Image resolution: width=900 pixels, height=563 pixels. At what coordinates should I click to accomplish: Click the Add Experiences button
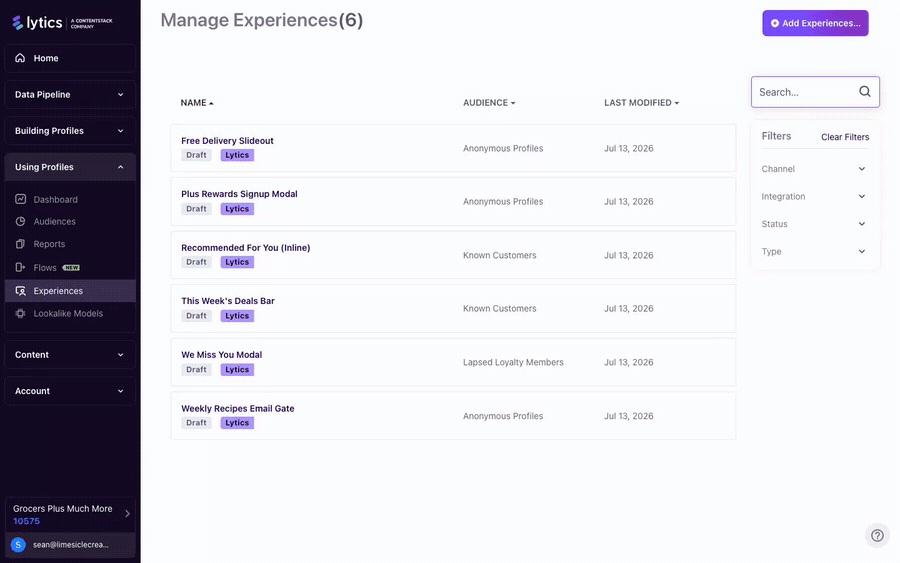(x=815, y=23)
